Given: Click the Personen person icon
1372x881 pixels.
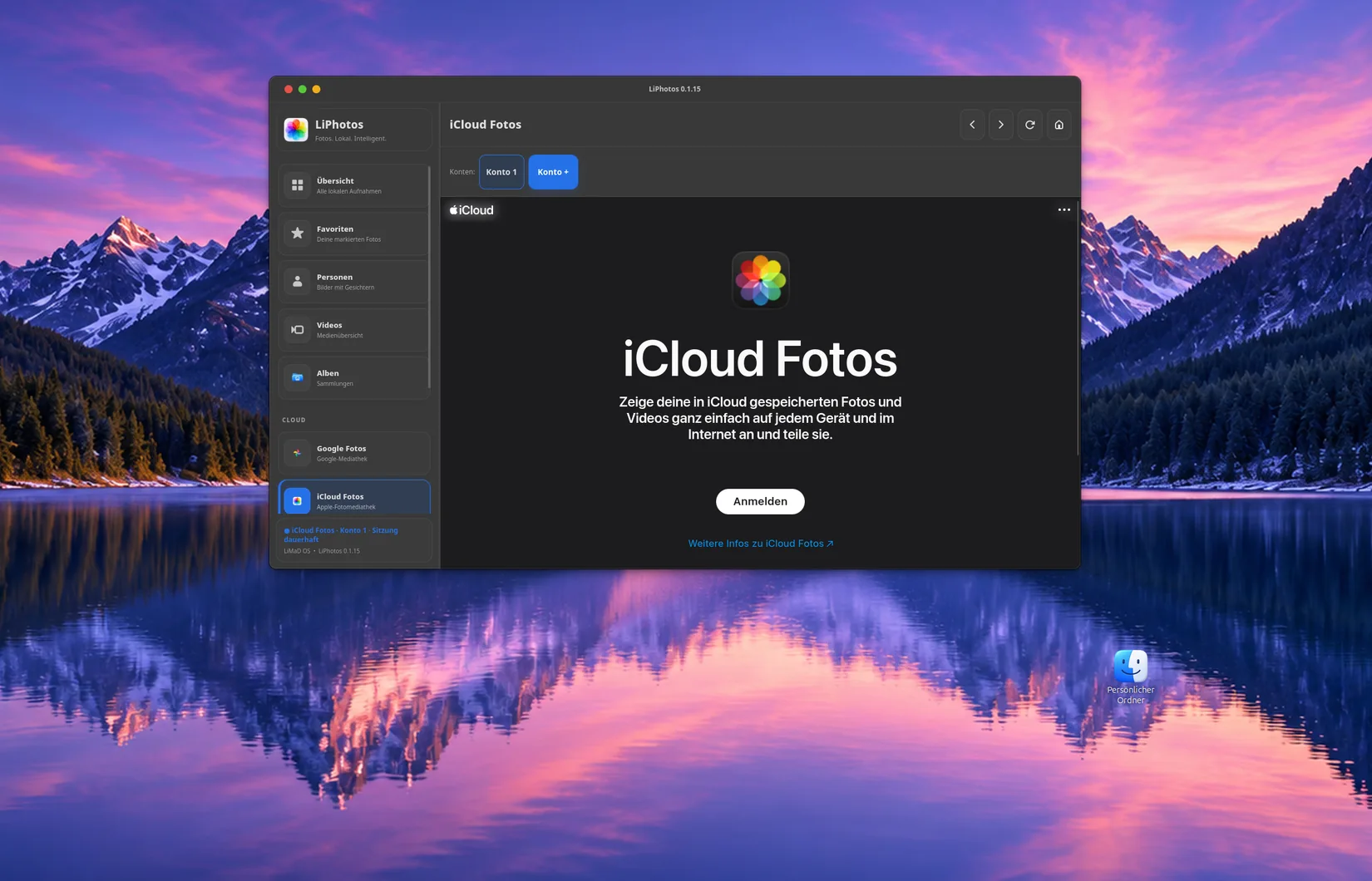Looking at the screenshot, I should coord(297,282).
